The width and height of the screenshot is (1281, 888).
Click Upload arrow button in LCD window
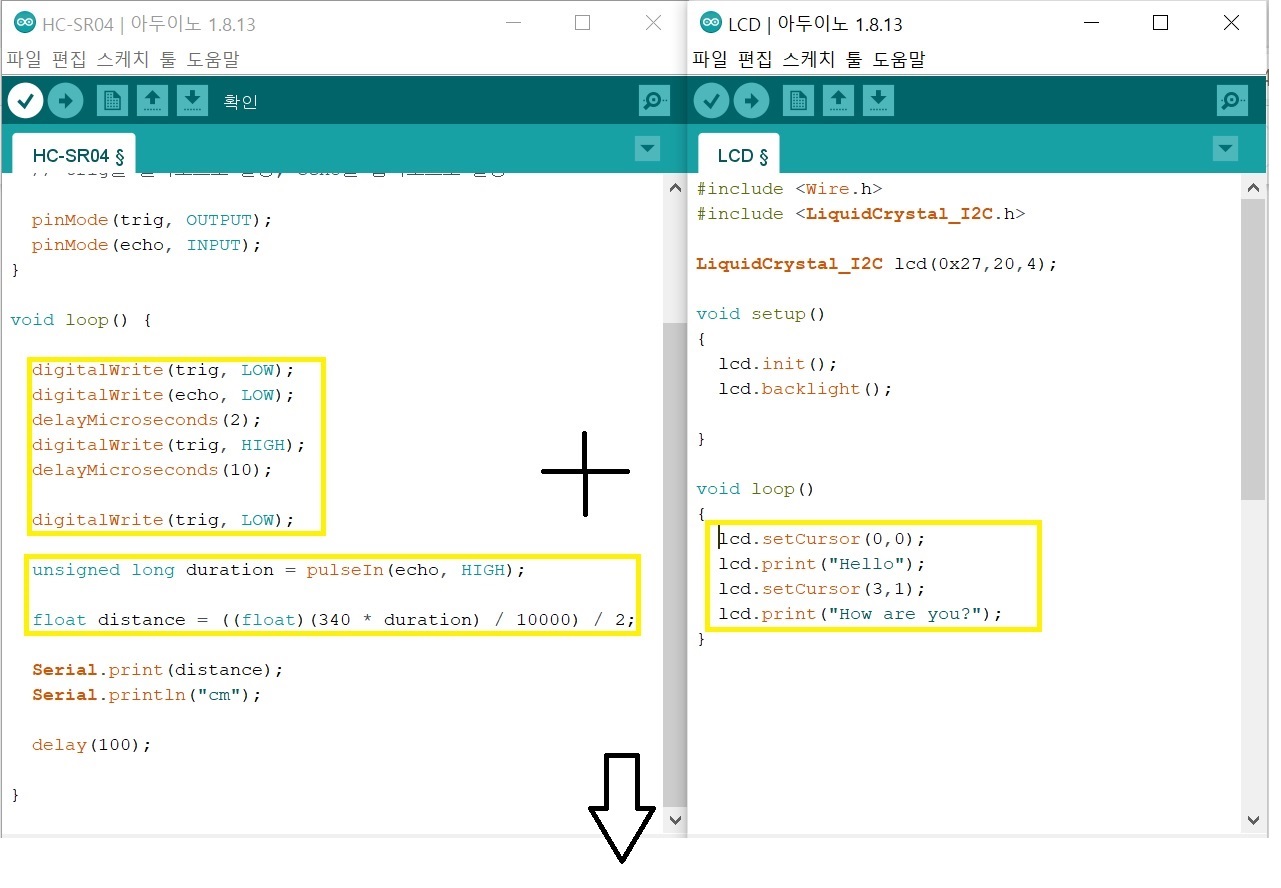coord(751,100)
